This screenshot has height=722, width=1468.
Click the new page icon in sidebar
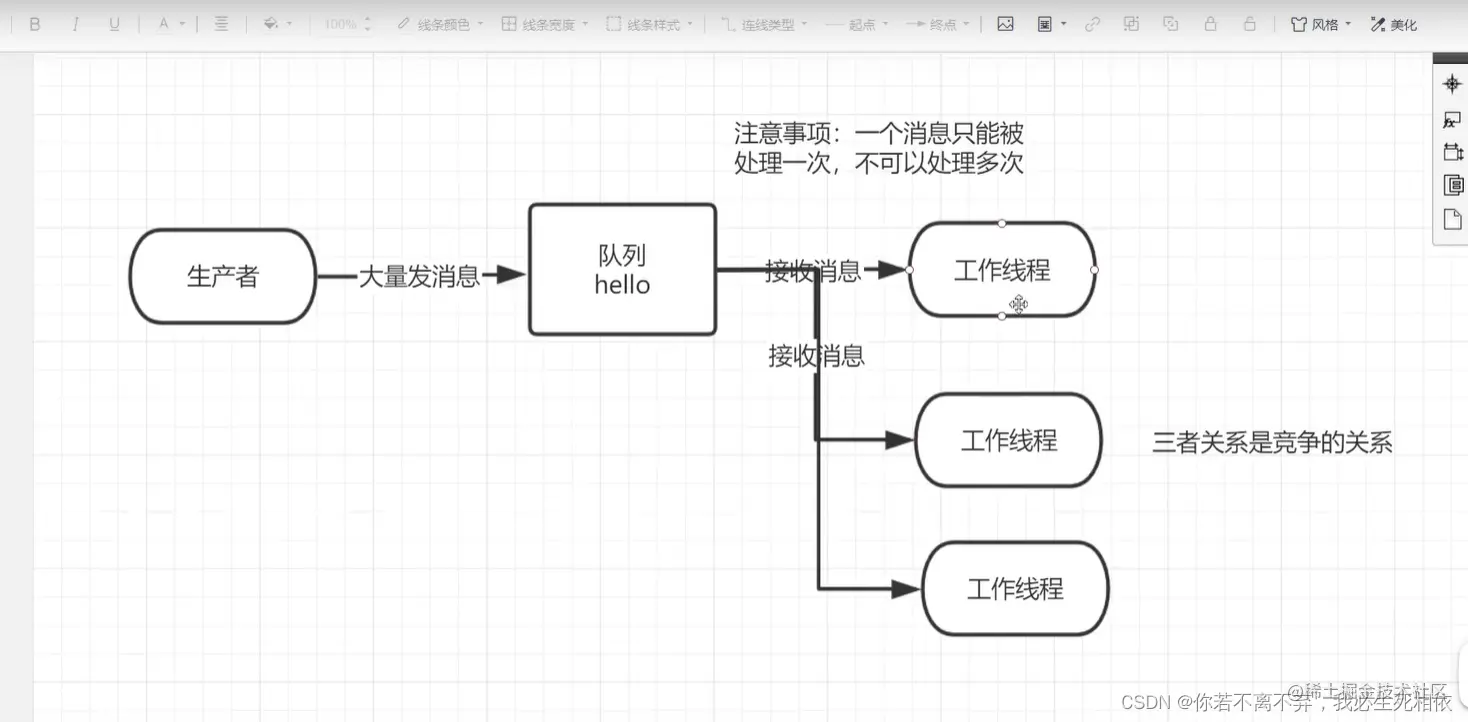1452,218
